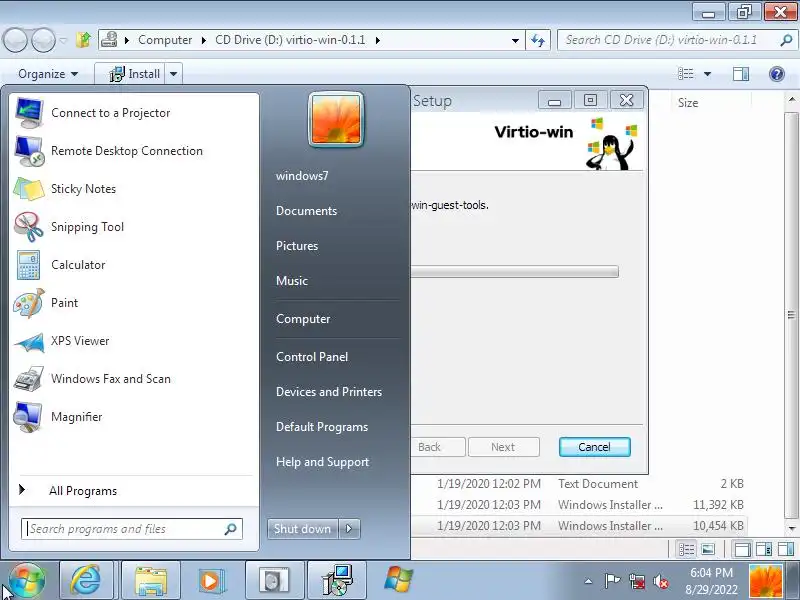Click the forward navigation arrow

click(x=44, y=40)
